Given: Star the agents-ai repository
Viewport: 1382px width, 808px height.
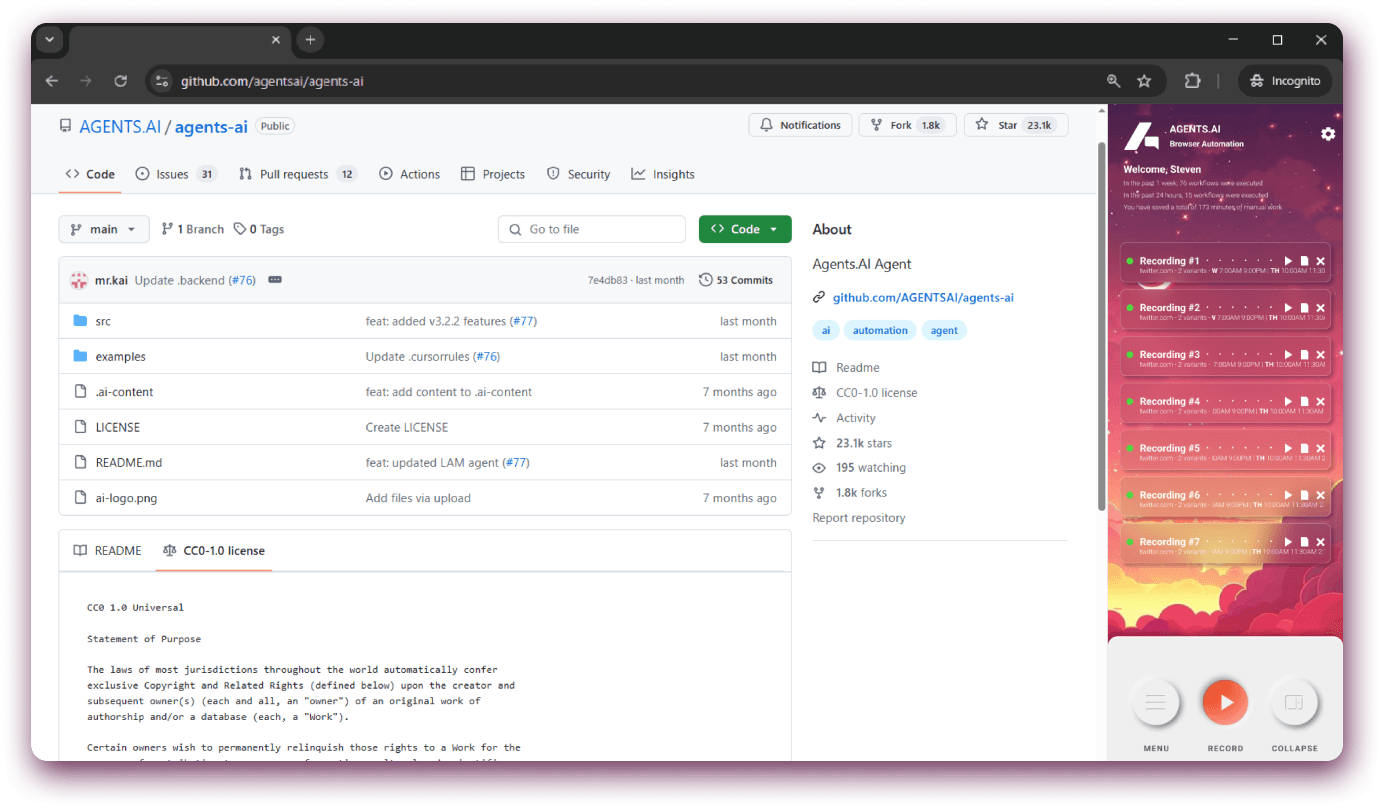Looking at the screenshot, I should [1015, 125].
